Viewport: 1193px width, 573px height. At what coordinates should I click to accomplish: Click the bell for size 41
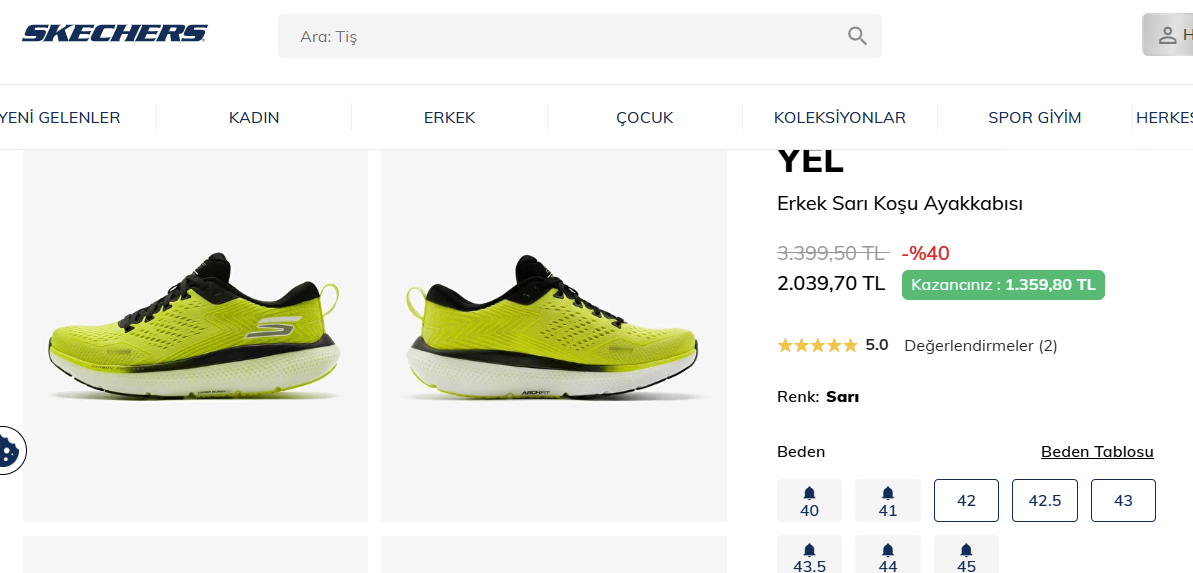pyautogui.click(x=888, y=493)
